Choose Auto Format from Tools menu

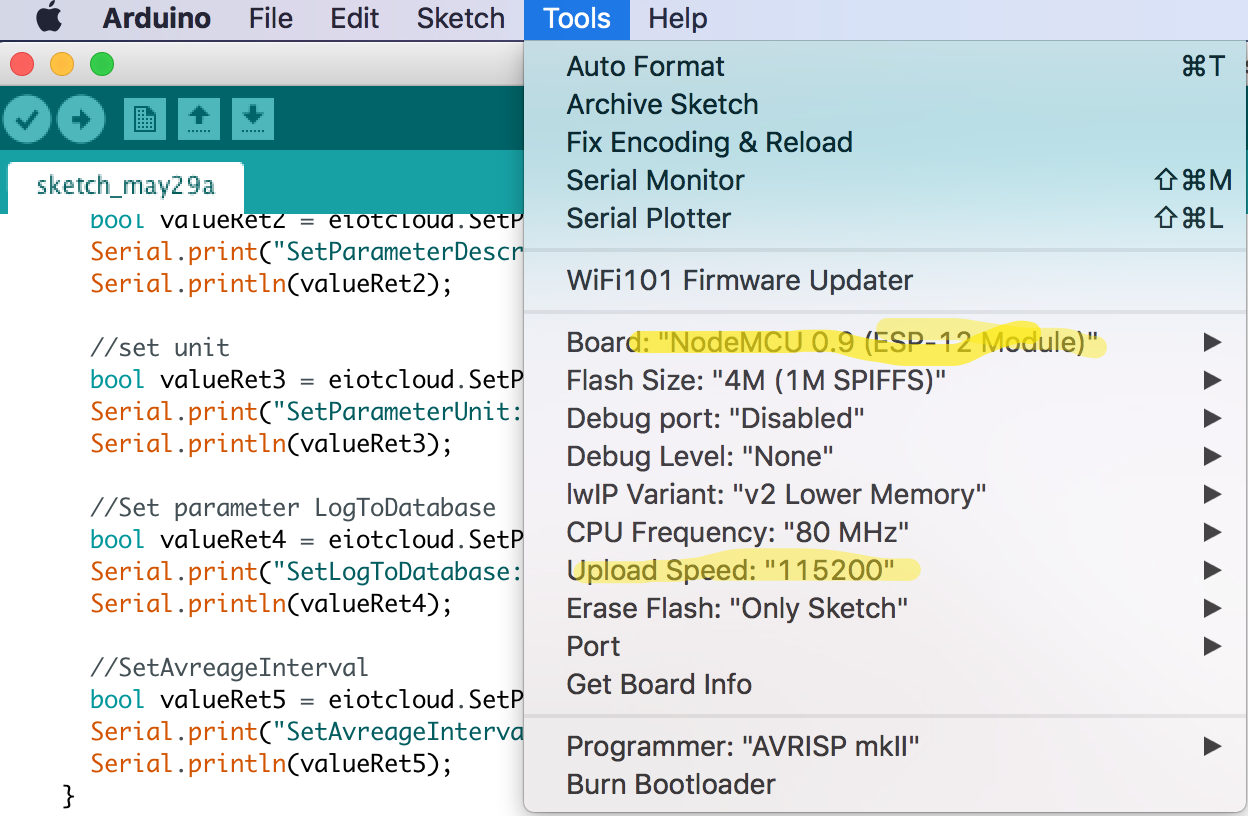[x=886, y=67]
